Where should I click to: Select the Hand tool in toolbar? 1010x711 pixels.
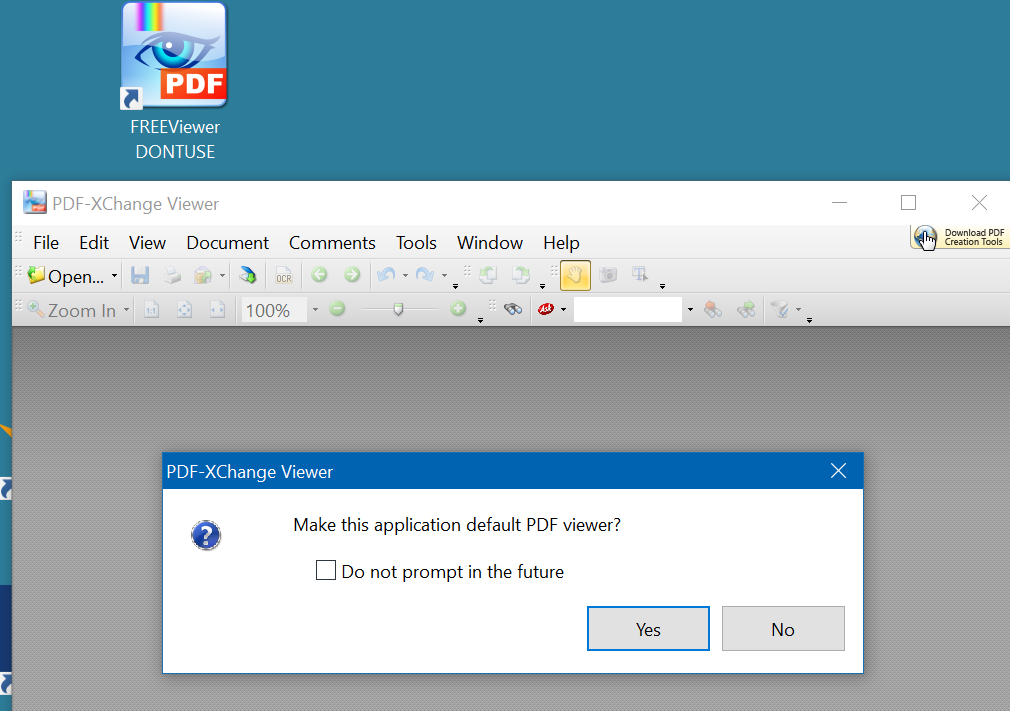575,275
